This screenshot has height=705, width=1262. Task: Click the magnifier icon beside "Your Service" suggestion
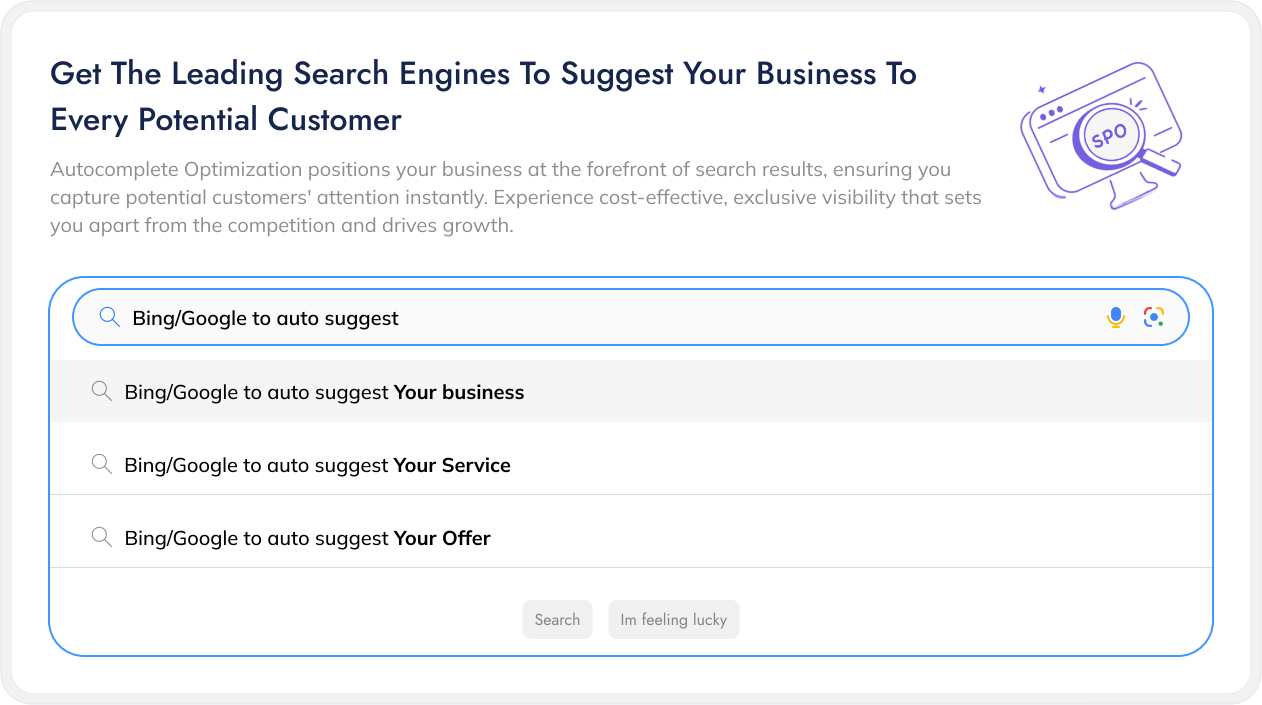101,464
